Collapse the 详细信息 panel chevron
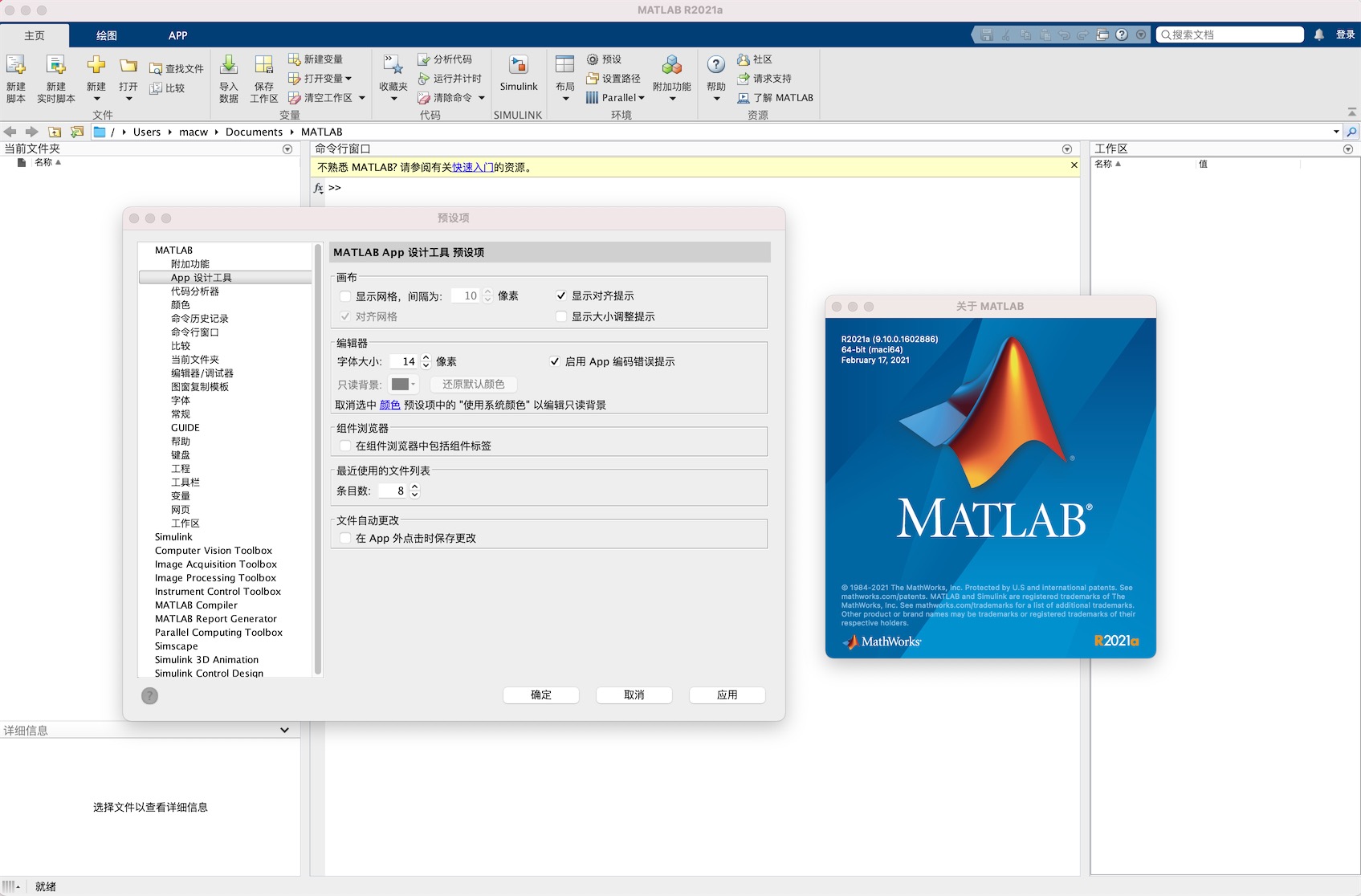The width and height of the screenshot is (1361, 896). (x=284, y=731)
